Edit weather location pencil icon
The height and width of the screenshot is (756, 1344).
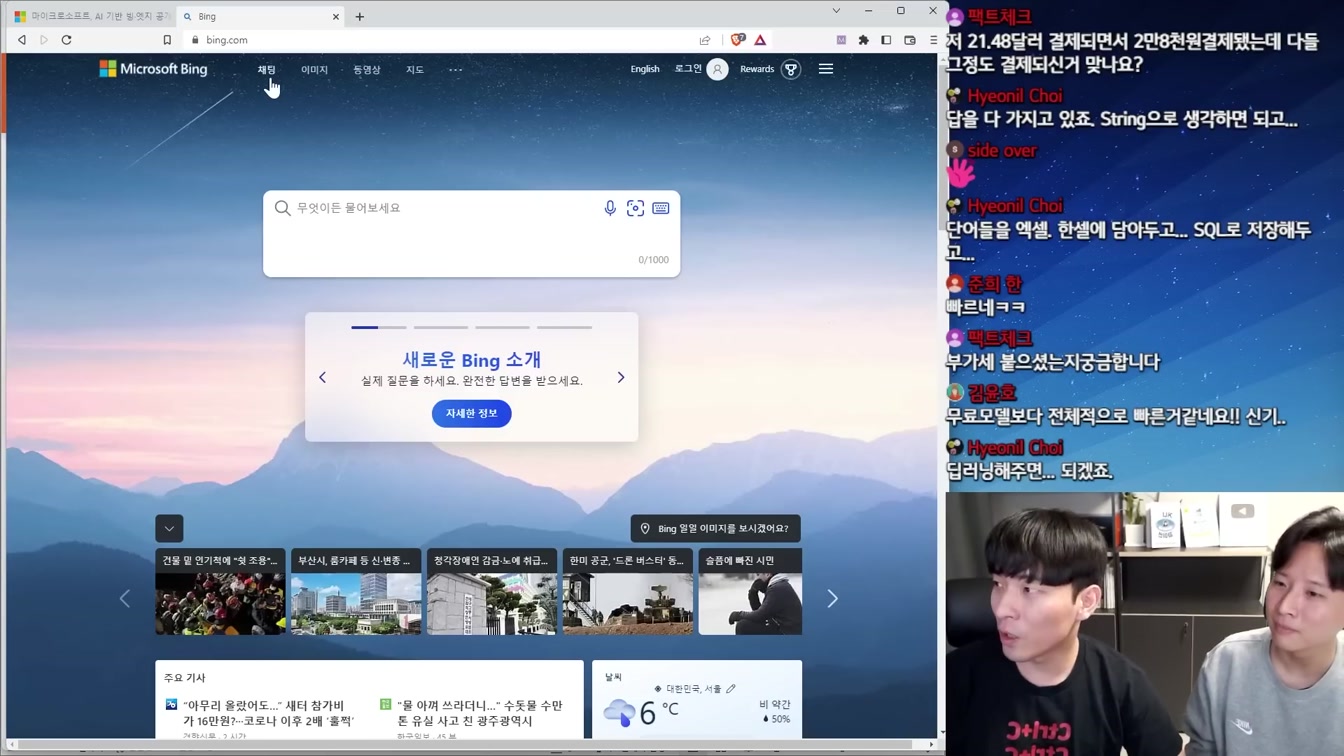[731, 688]
